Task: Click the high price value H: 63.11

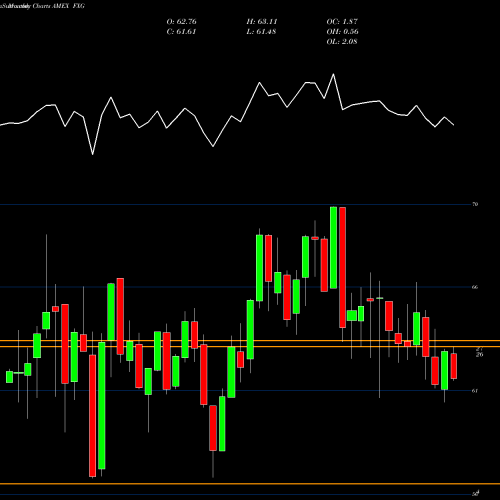Action: (262, 22)
